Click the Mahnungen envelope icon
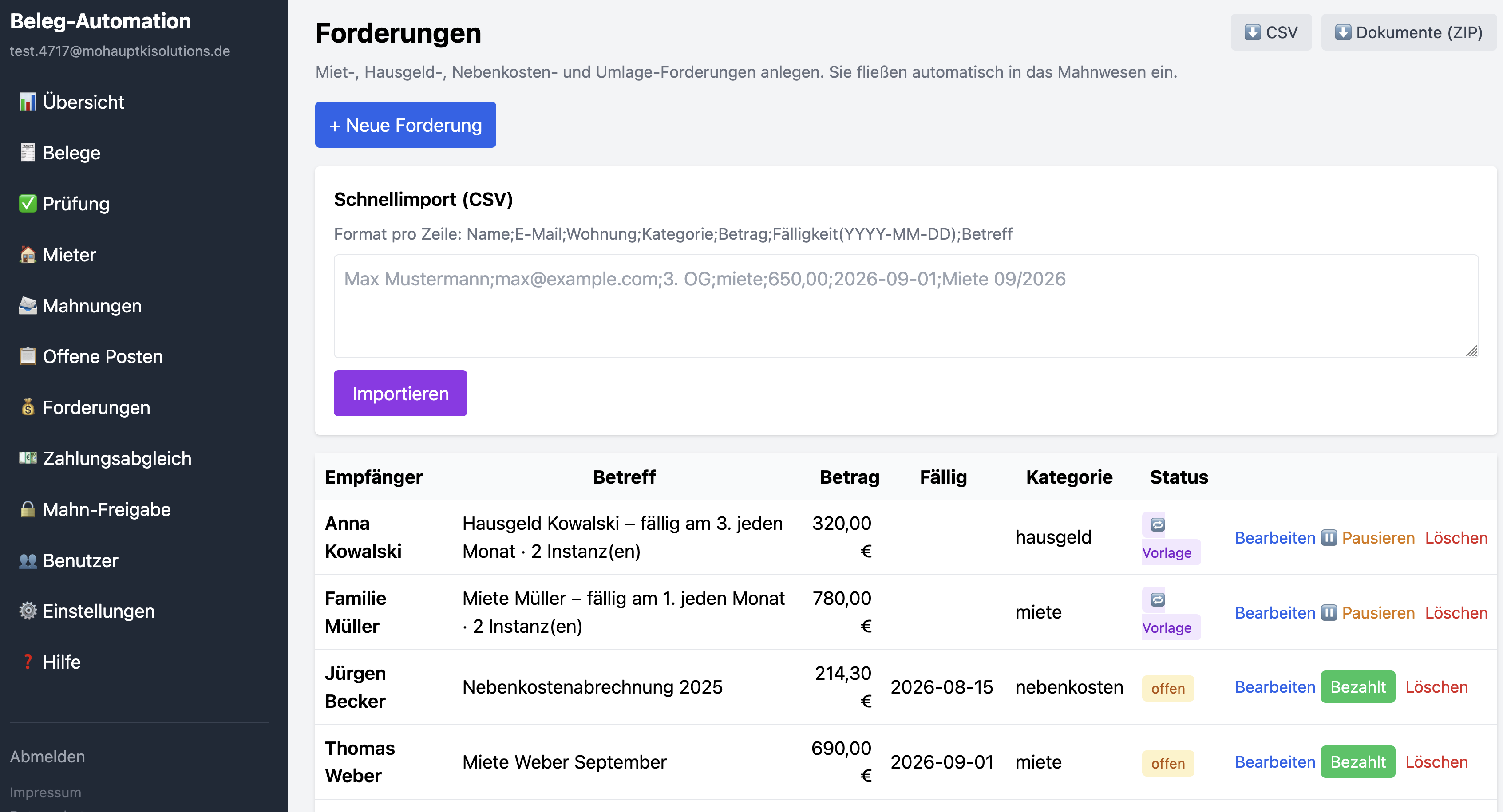 (x=28, y=306)
